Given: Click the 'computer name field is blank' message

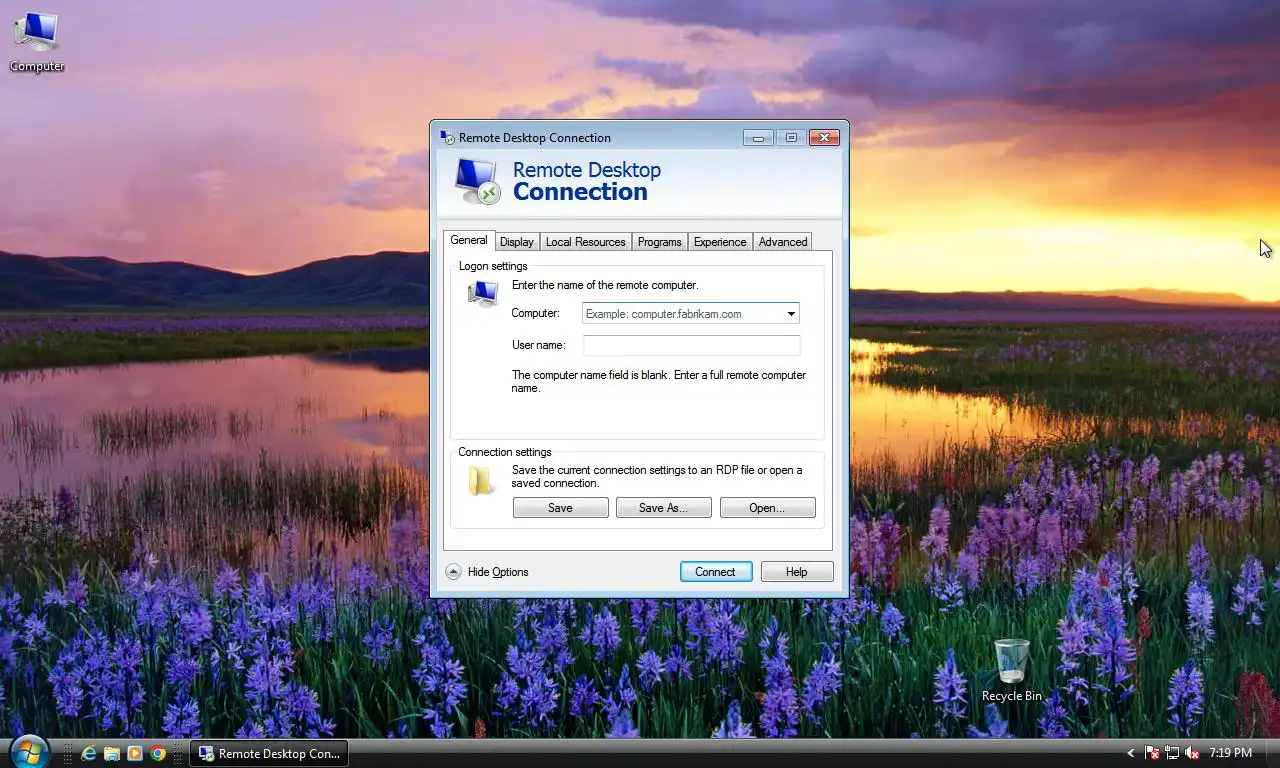Looking at the screenshot, I should (x=659, y=381).
